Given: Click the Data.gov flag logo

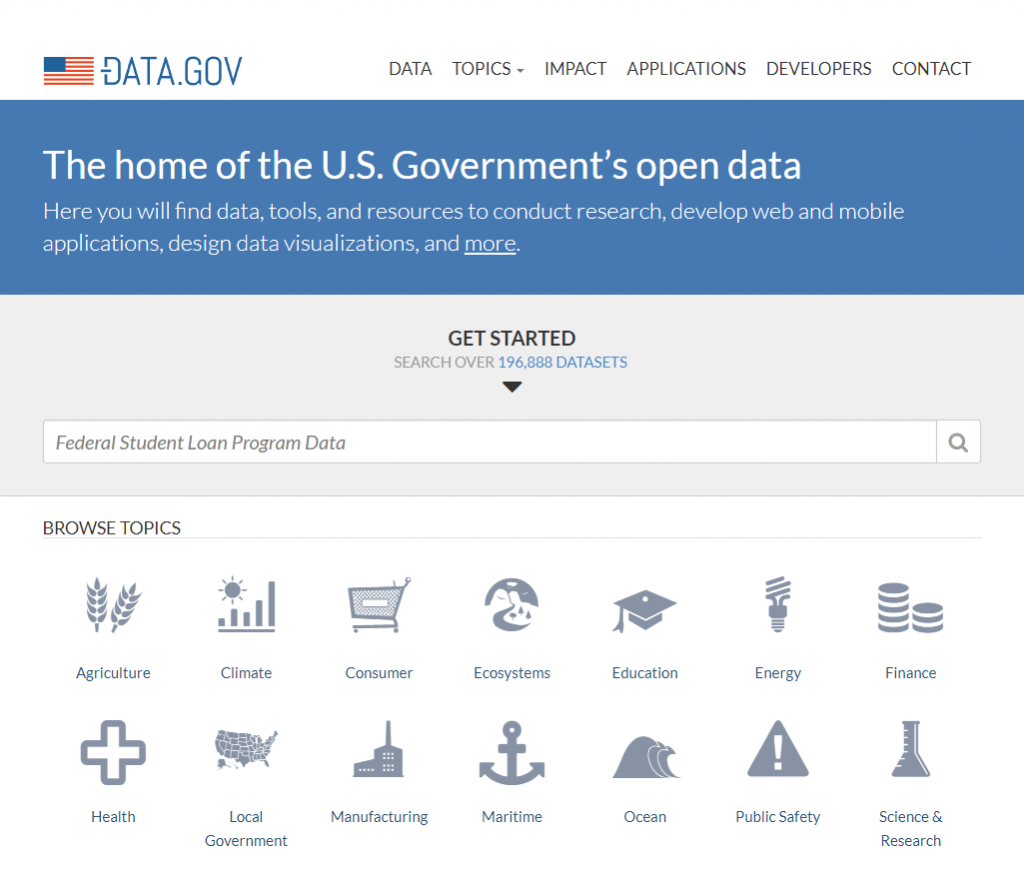Looking at the screenshot, I should (x=69, y=71).
